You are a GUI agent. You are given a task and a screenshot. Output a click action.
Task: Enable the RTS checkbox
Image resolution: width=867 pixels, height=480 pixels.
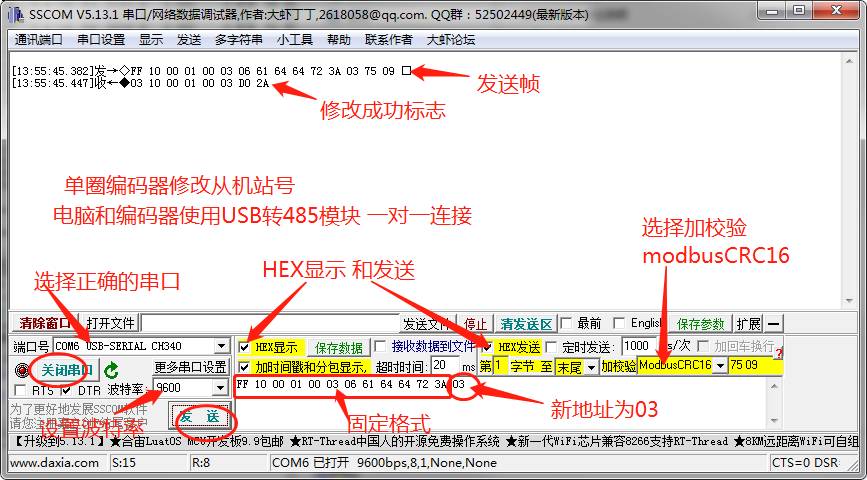21,390
